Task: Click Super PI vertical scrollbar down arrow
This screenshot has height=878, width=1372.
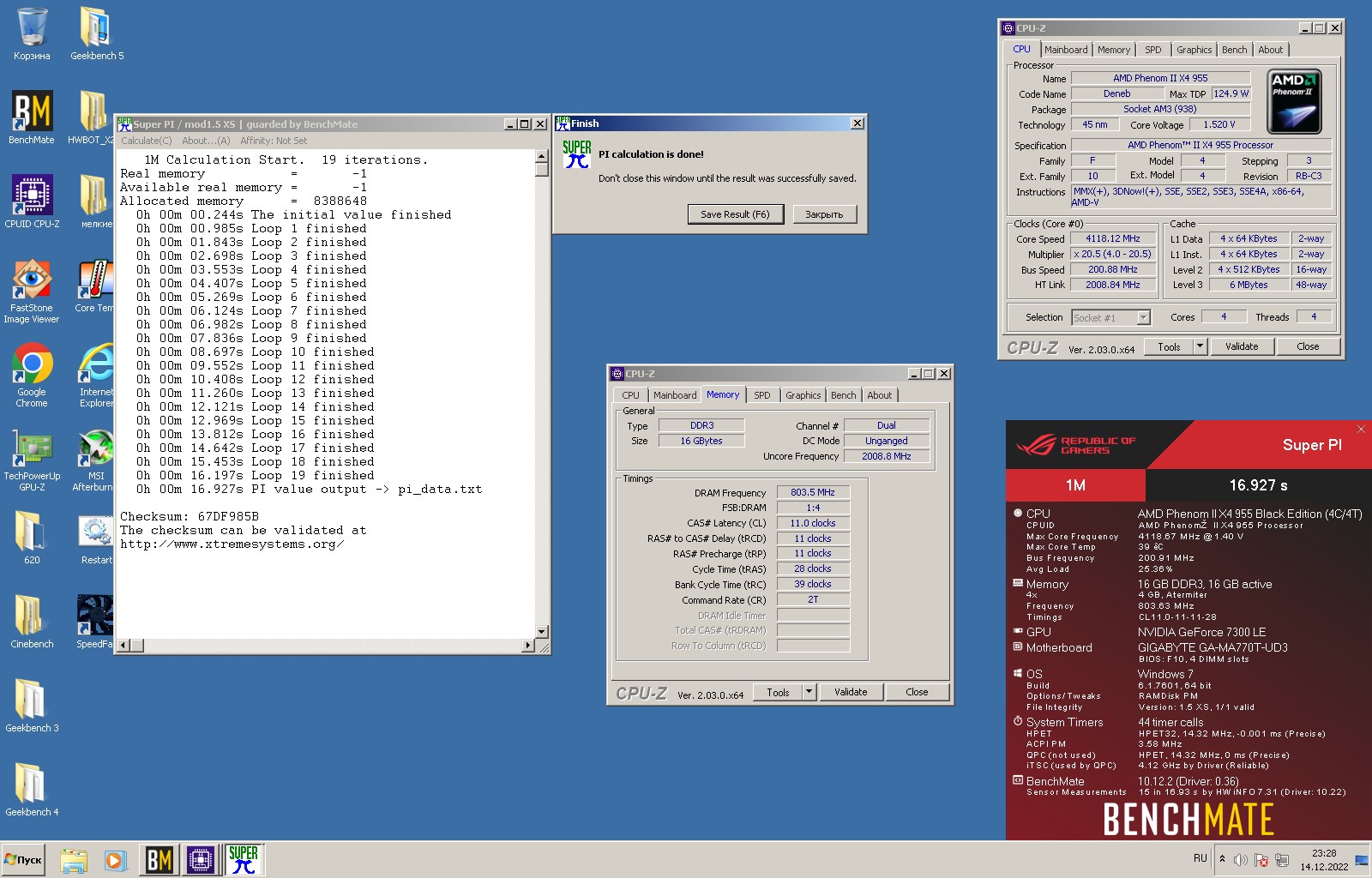Action: click(x=542, y=632)
